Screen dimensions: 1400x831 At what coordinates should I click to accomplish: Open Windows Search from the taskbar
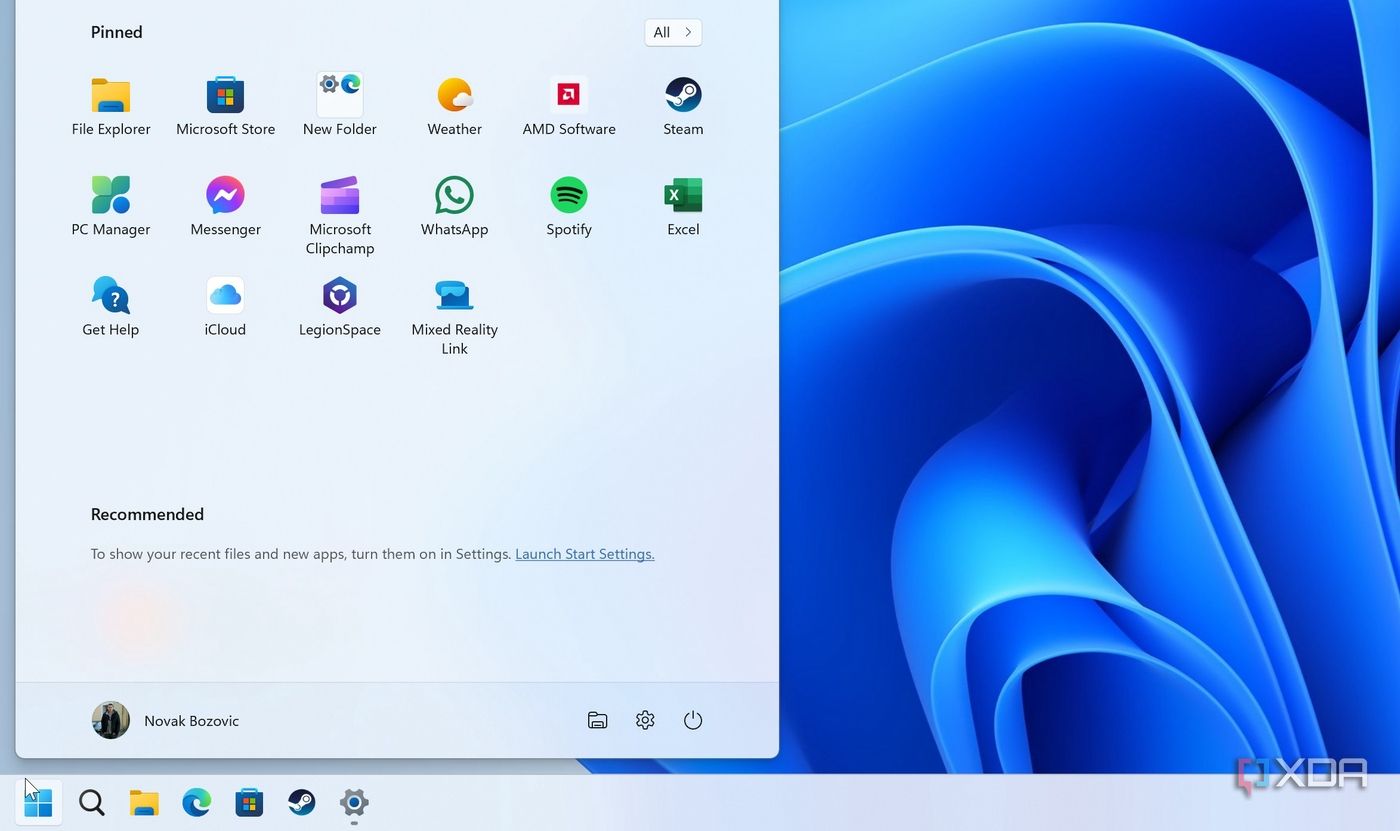click(91, 802)
